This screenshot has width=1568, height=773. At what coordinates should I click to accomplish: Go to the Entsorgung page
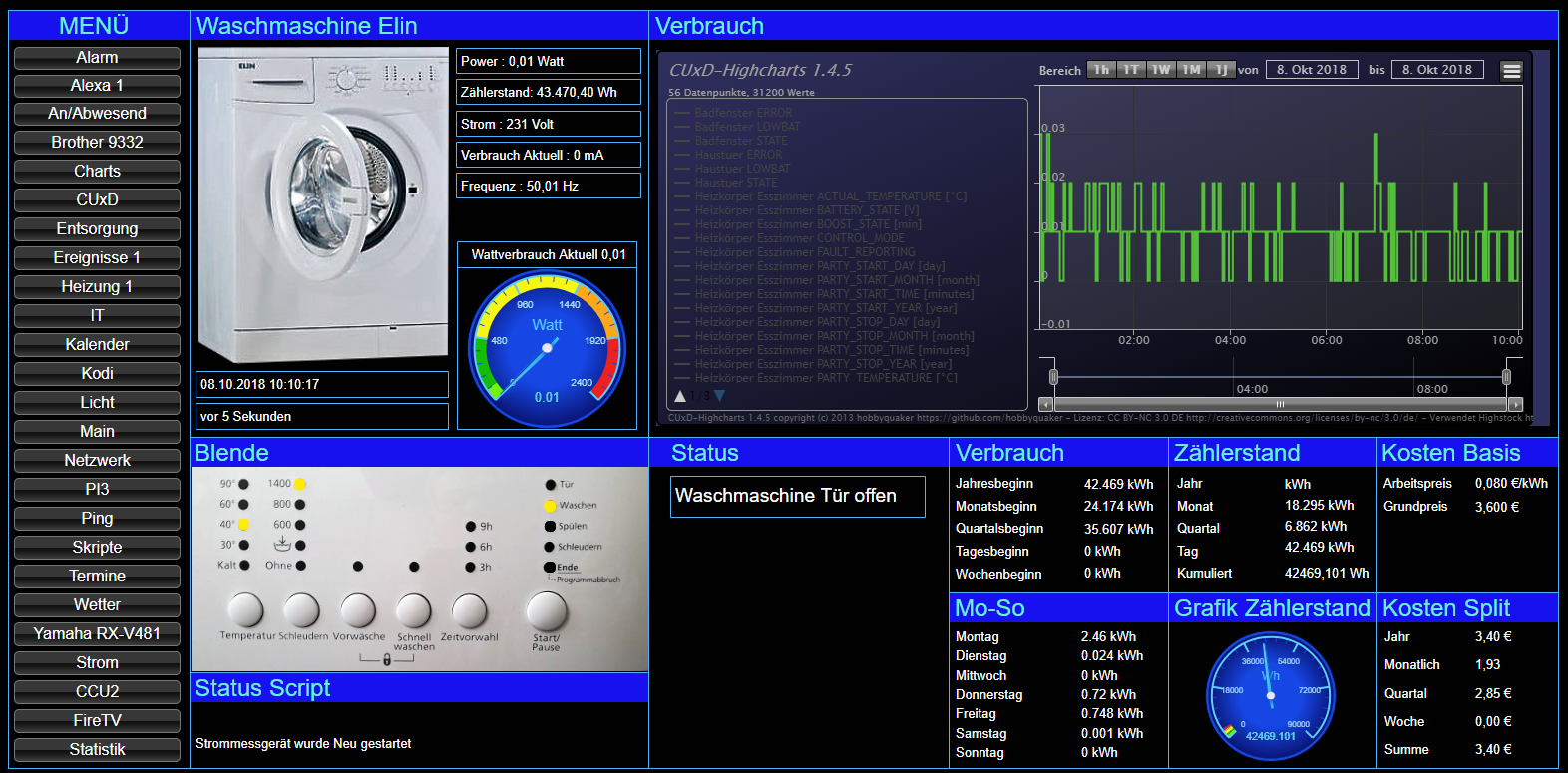tap(97, 229)
